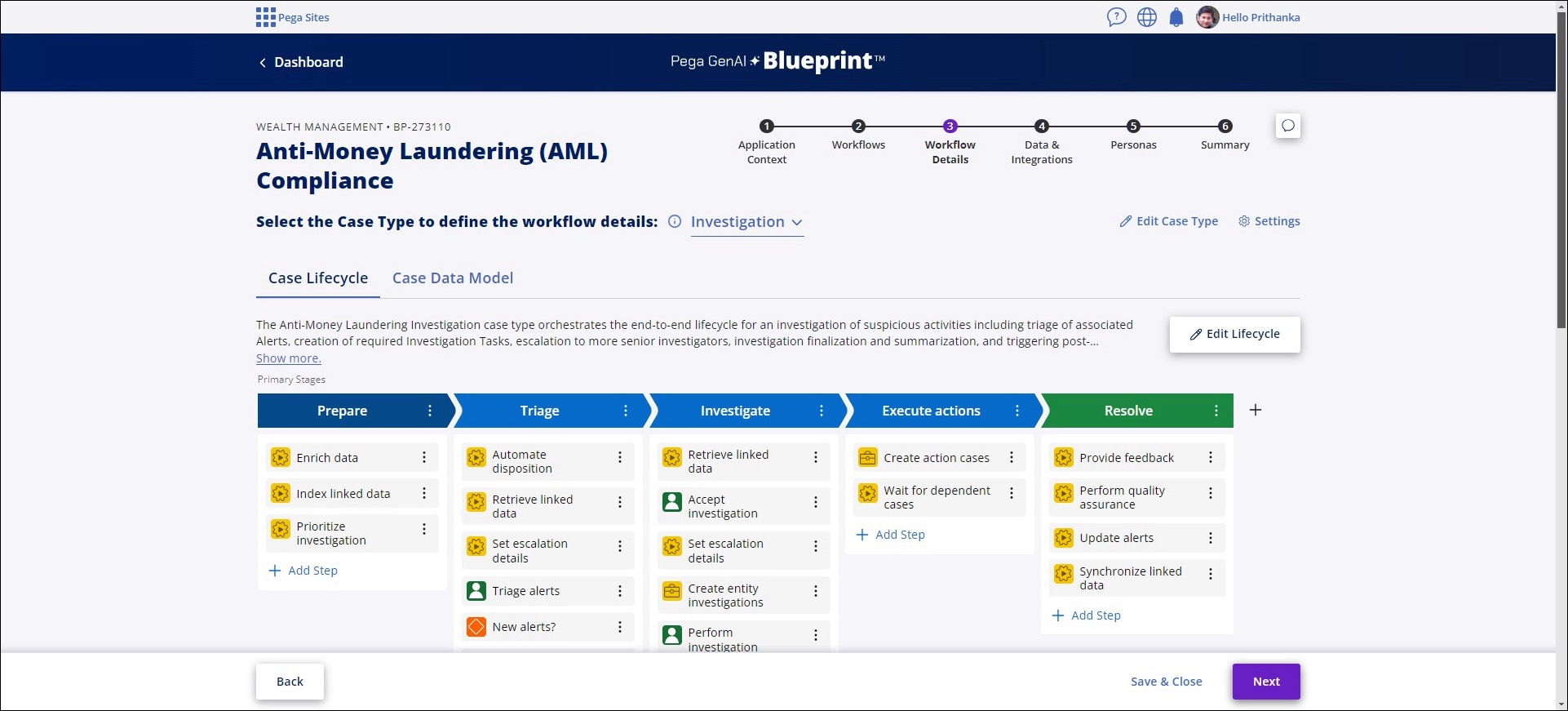Click the info icon beside case type label
1568x711 pixels.
click(675, 221)
